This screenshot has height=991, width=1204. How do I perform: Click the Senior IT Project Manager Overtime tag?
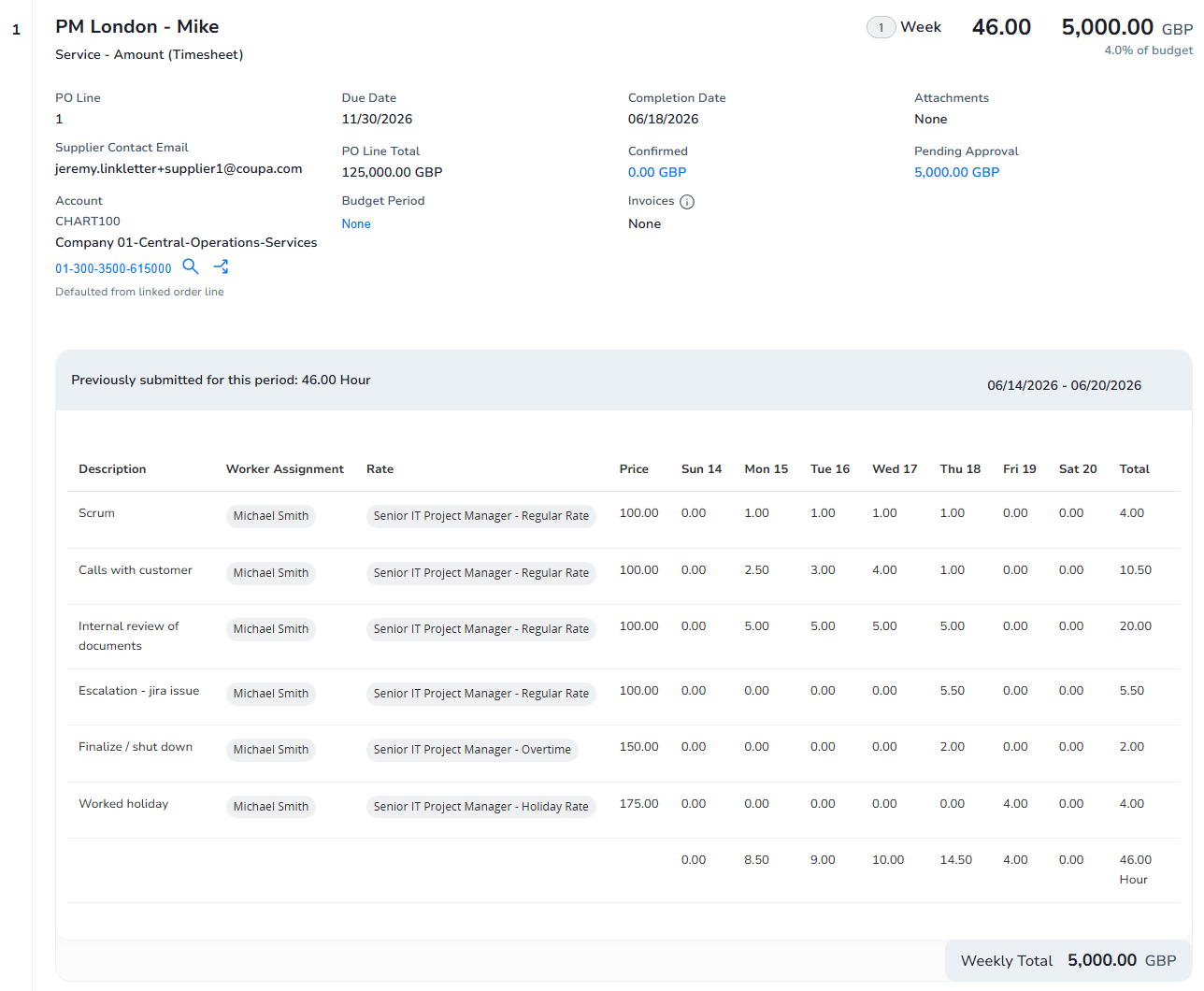(x=472, y=750)
